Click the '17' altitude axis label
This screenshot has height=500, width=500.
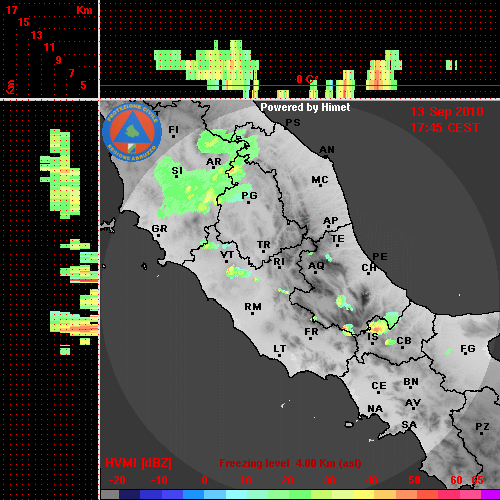(x=11, y=10)
